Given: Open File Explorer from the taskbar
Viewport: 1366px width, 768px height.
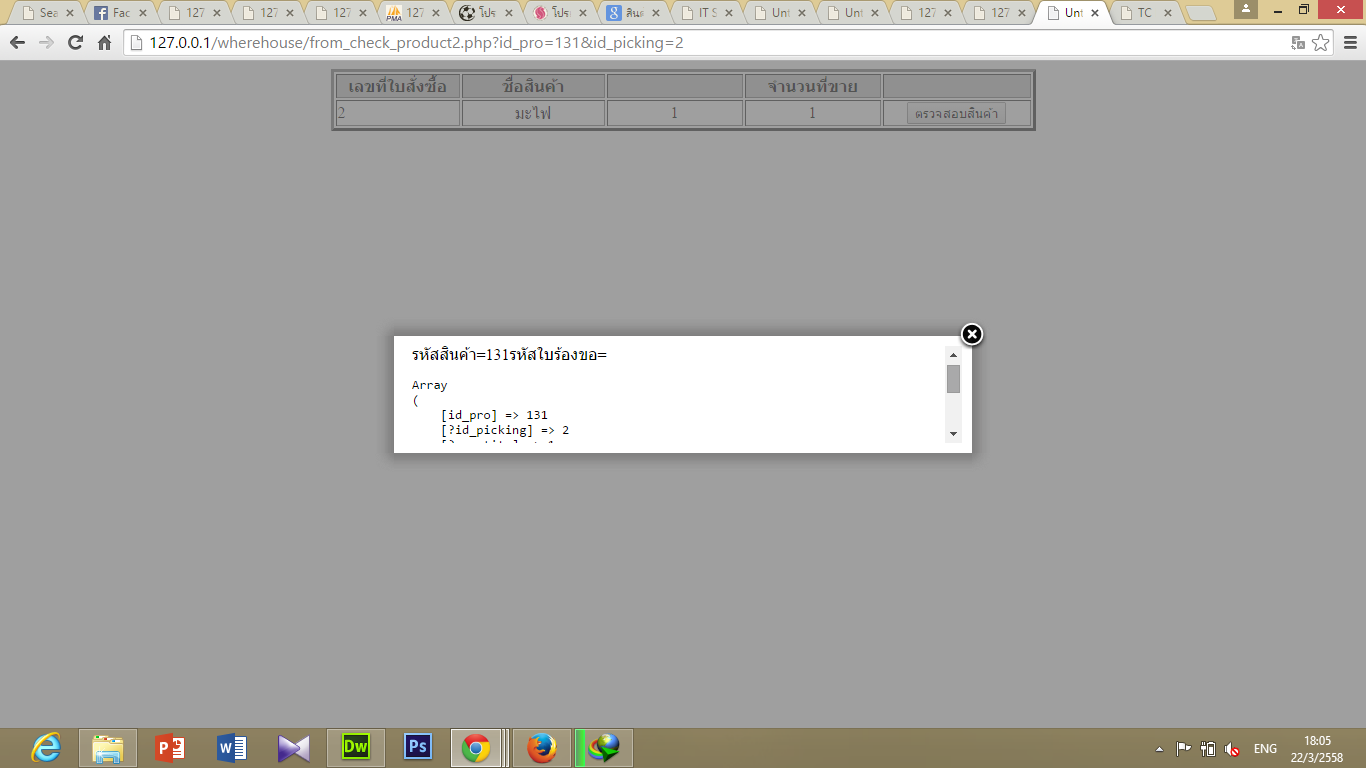Looking at the screenshot, I should (x=108, y=748).
